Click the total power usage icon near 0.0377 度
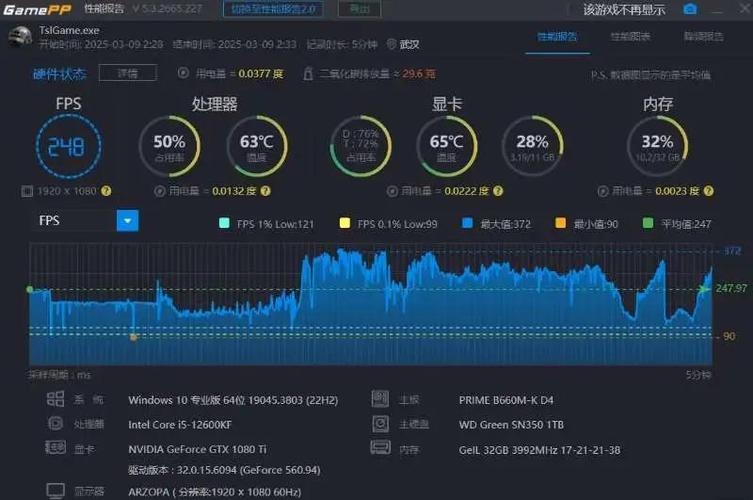753x500 pixels. (x=183, y=73)
